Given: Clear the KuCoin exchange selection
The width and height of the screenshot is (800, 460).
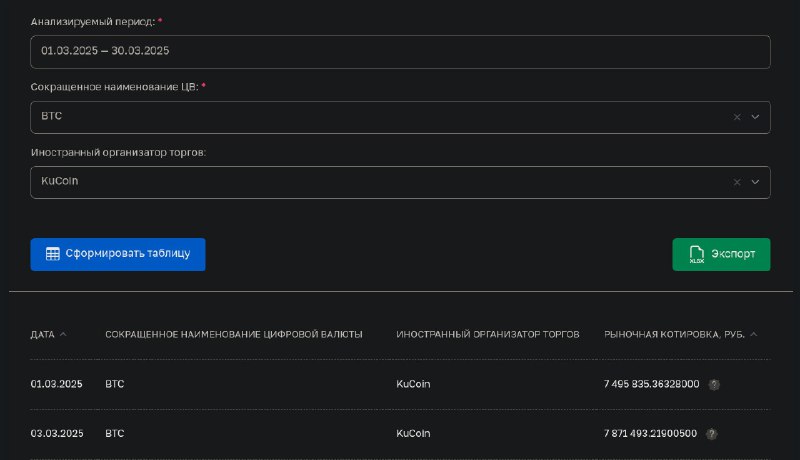Looking at the screenshot, I should tap(737, 182).
